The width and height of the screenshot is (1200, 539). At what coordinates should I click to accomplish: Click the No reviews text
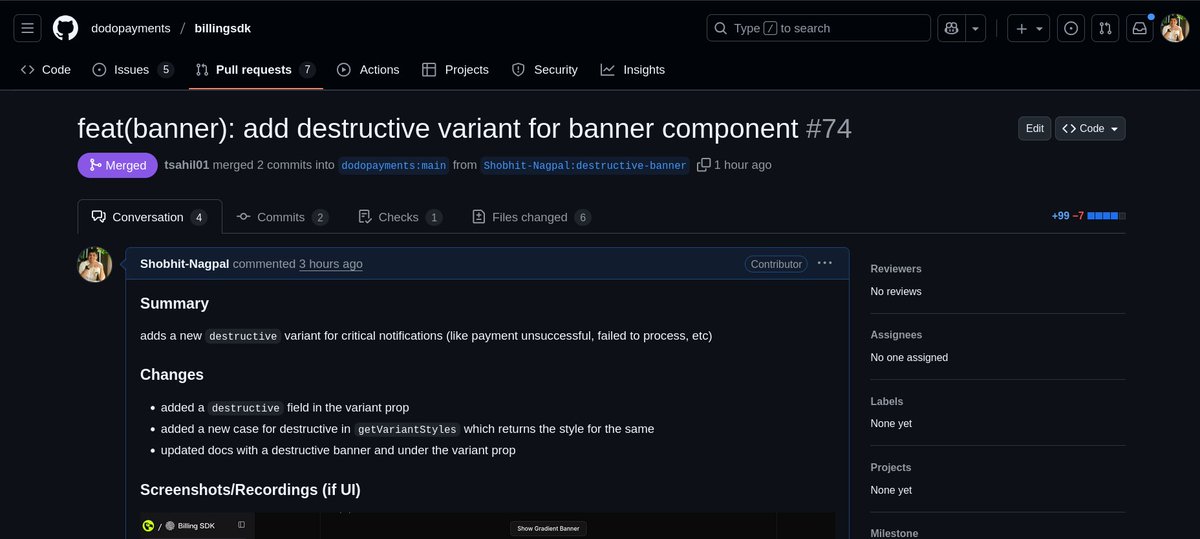(896, 291)
